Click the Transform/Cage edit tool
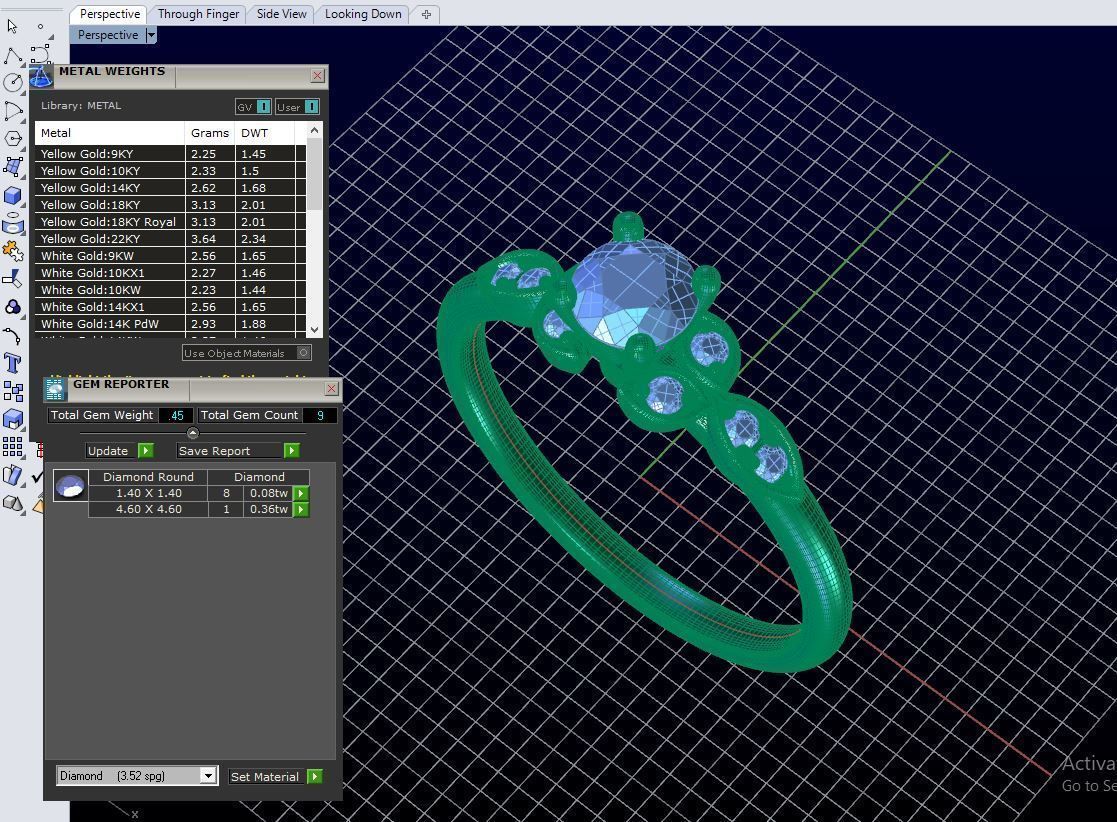 pos(13,475)
